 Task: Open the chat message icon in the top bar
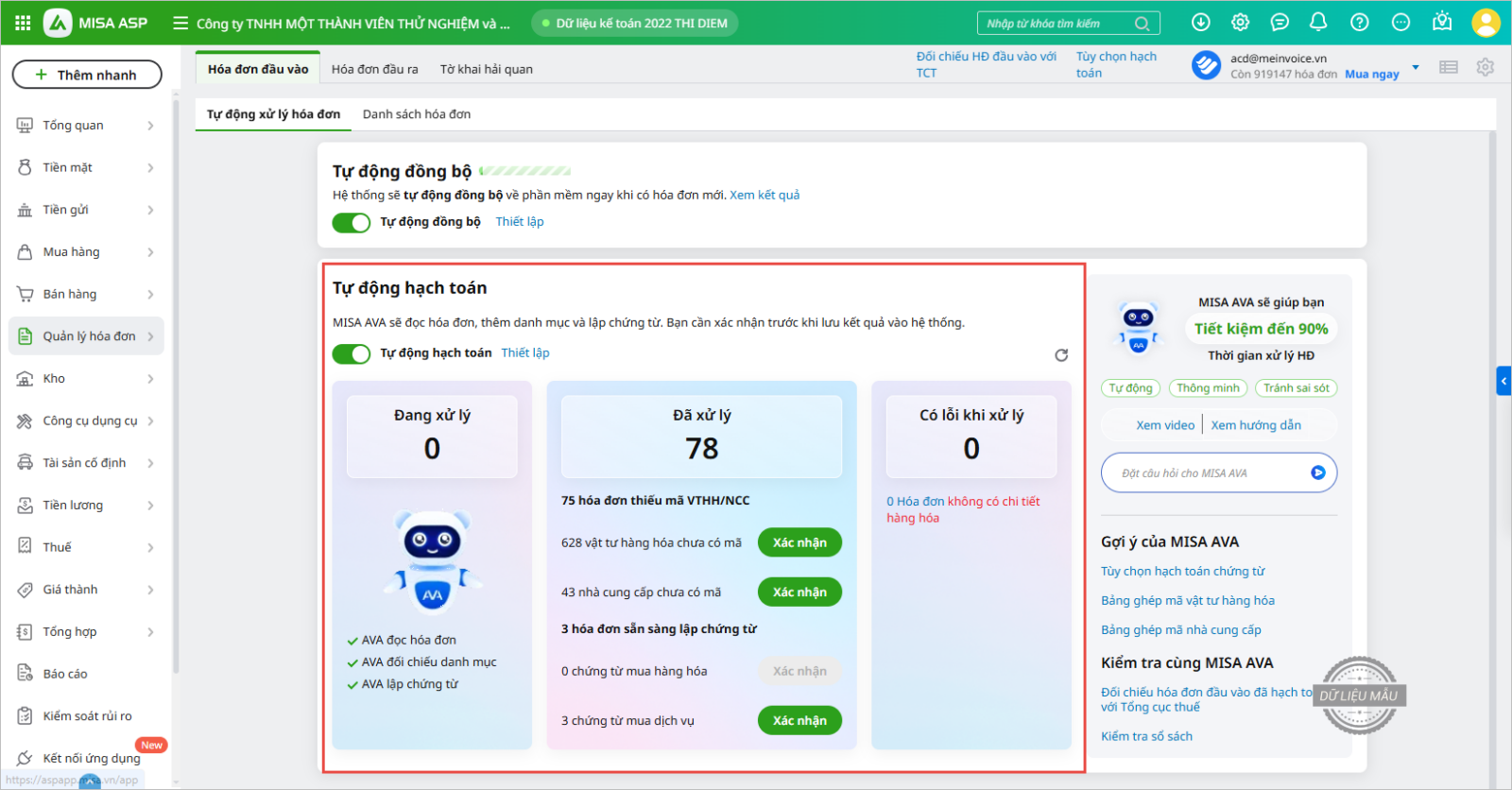1280,22
